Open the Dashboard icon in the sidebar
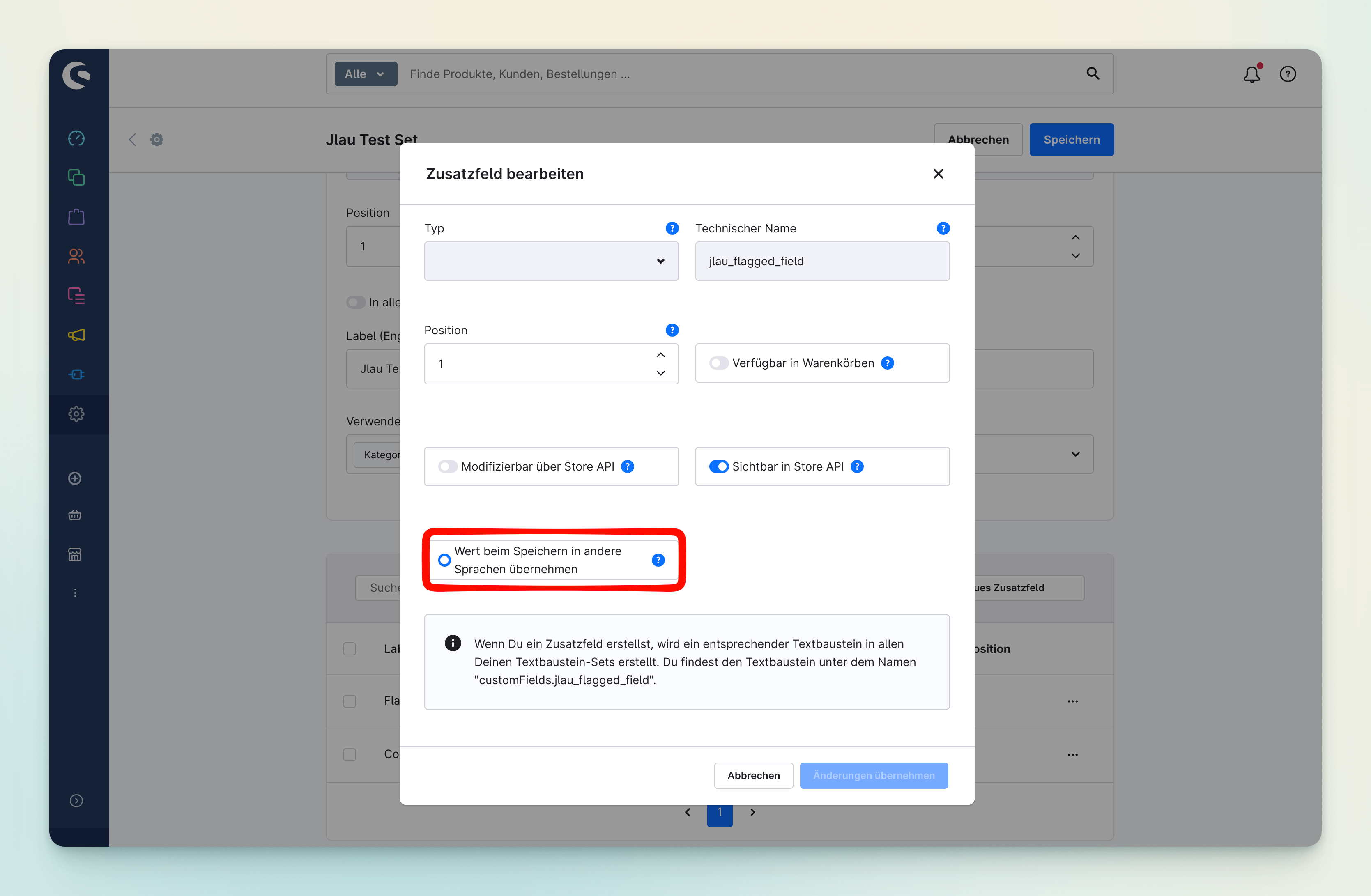 pyautogui.click(x=76, y=139)
